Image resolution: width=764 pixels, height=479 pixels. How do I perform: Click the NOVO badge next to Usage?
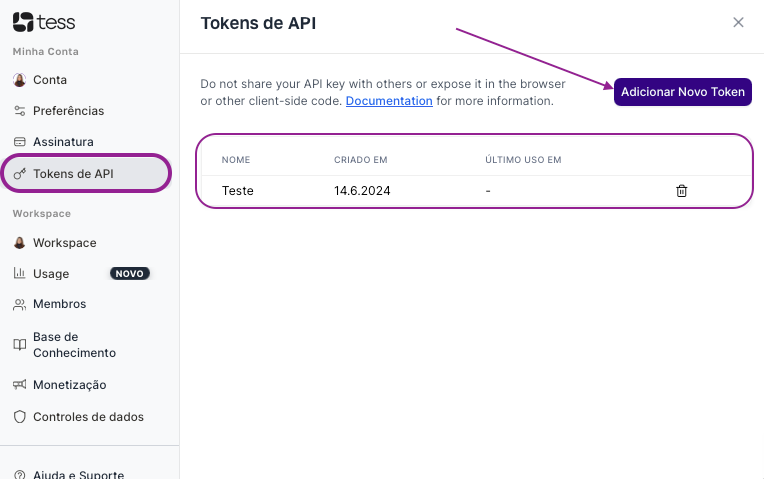pos(130,273)
